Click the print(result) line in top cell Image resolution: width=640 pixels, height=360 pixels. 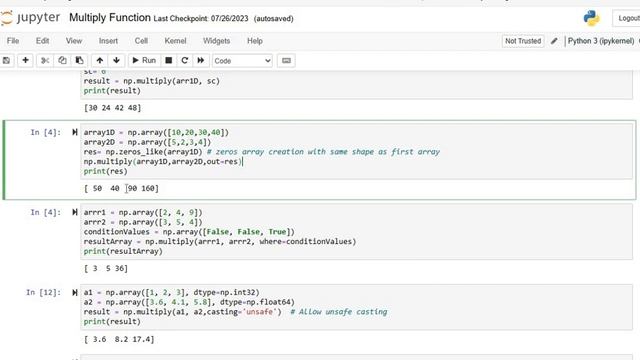coord(112,91)
